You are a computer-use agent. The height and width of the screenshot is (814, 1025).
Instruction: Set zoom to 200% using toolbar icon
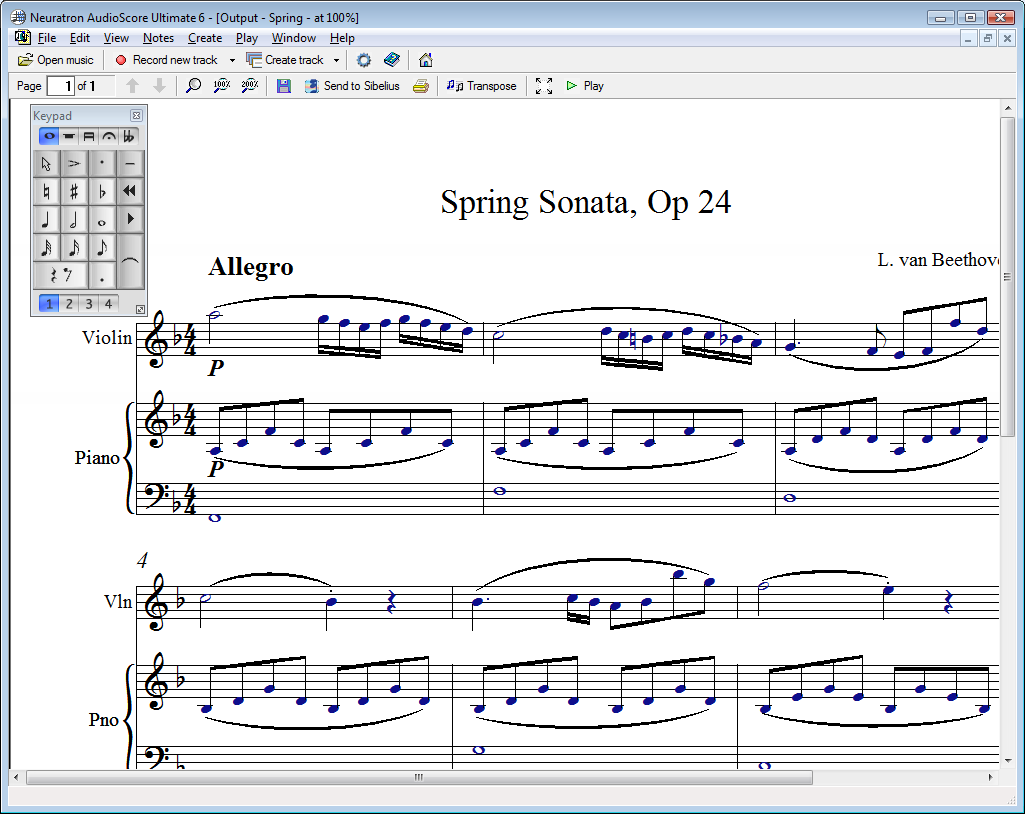250,86
